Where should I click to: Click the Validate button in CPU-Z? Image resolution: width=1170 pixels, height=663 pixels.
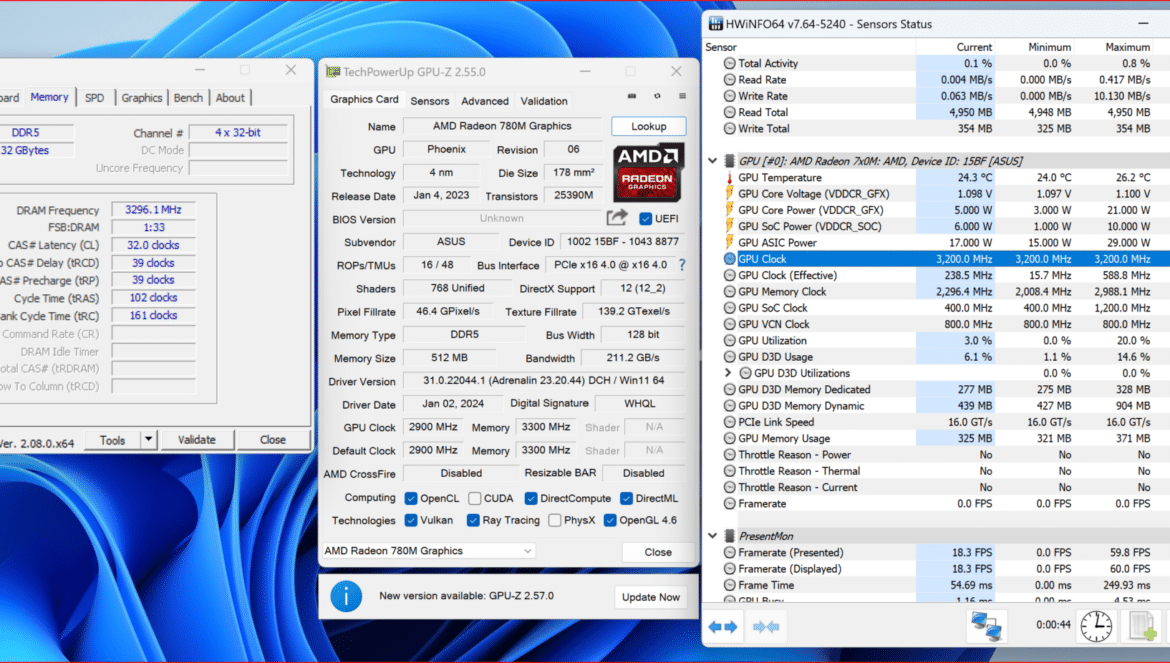pos(197,440)
